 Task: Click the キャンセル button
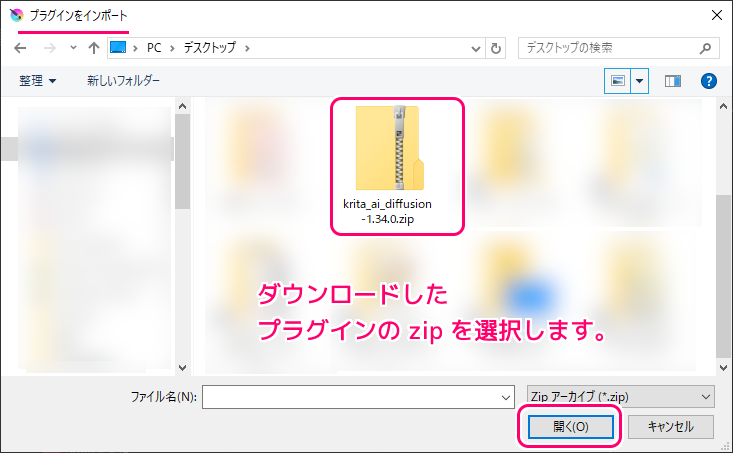pyautogui.click(x=670, y=427)
